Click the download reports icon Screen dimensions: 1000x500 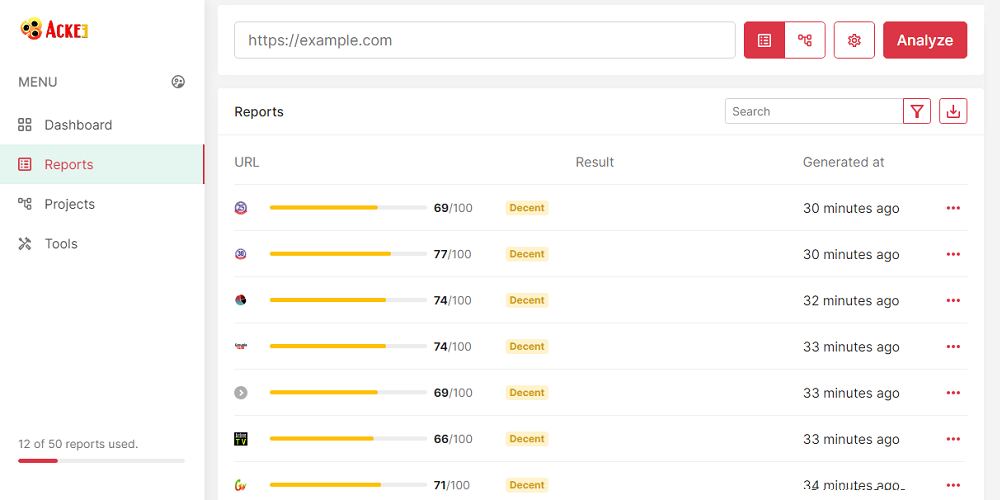tap(954, 111)
